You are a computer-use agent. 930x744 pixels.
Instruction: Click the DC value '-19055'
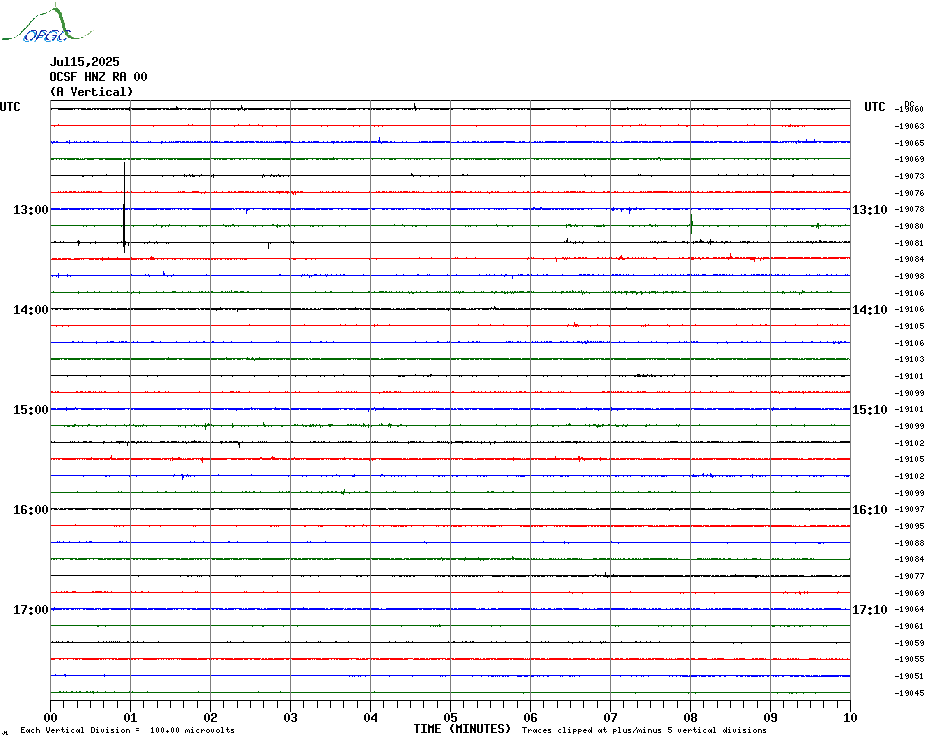pyautogui.click(x=909, y=659)
